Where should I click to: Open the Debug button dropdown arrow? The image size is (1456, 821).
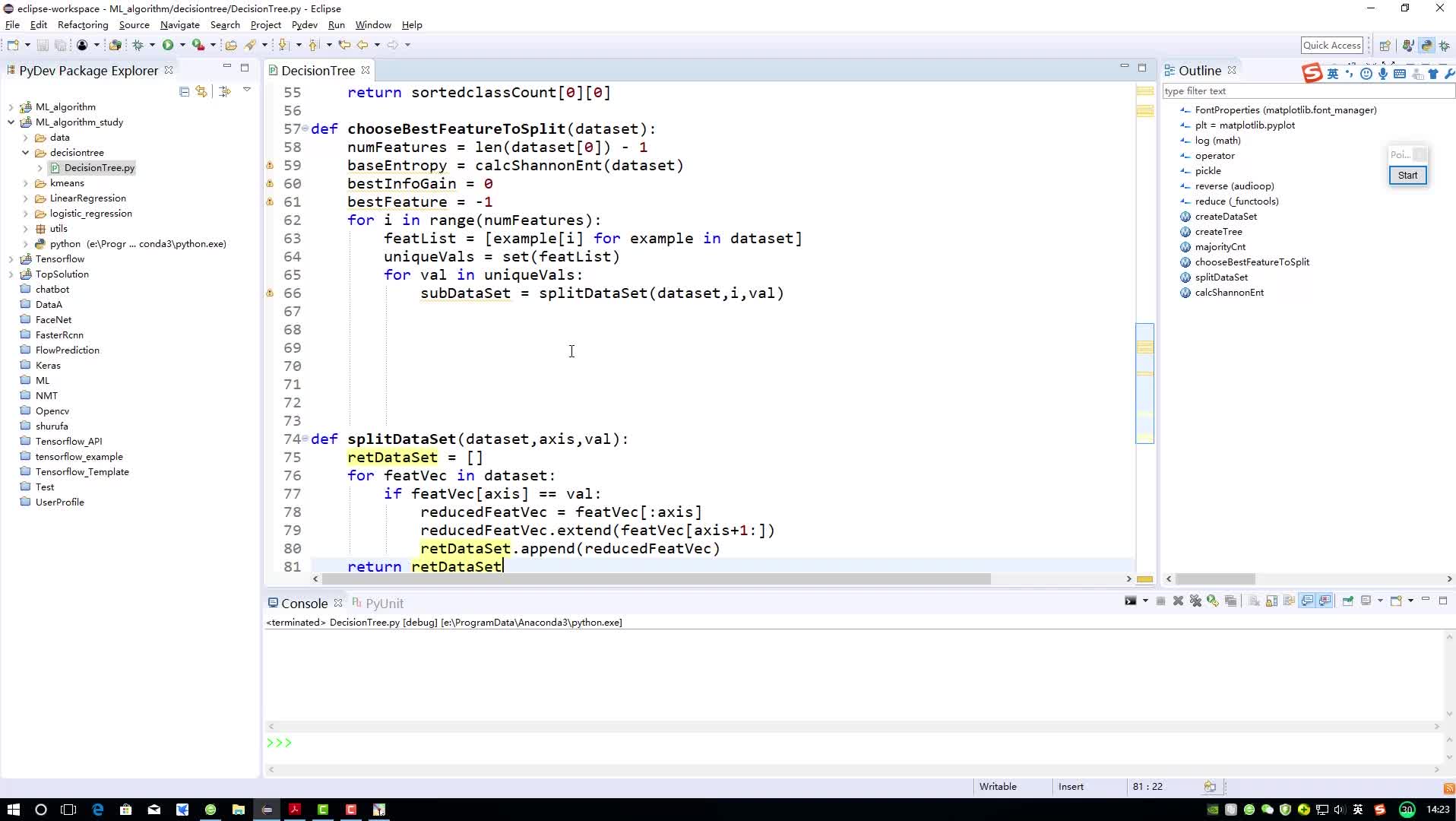click(152, 45)
